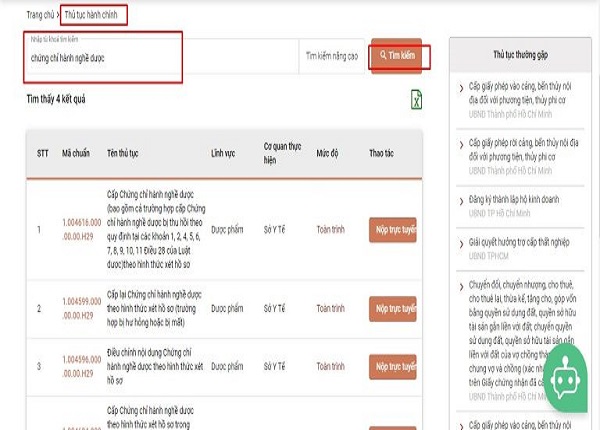Go to Trang chủ breadcrumb link
Viewport: 600px width, 430px height.
click(x=40, y=15)
